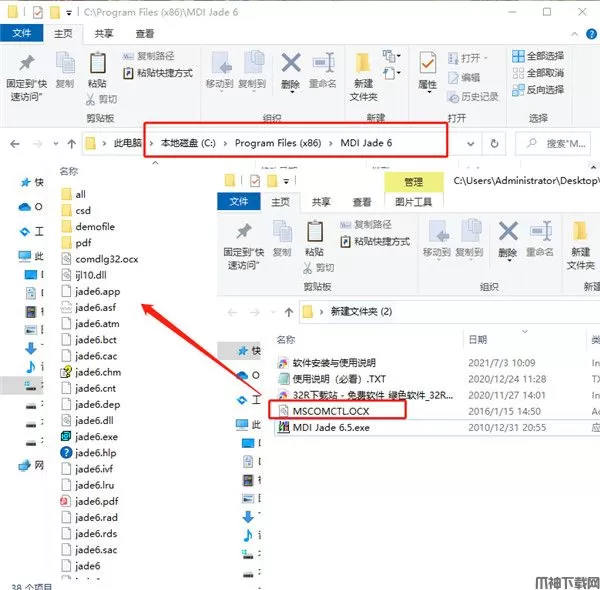Click Program Files (x86) in address breadcrumb
This screenshot has width=600, height=590.
coord(278,143)
